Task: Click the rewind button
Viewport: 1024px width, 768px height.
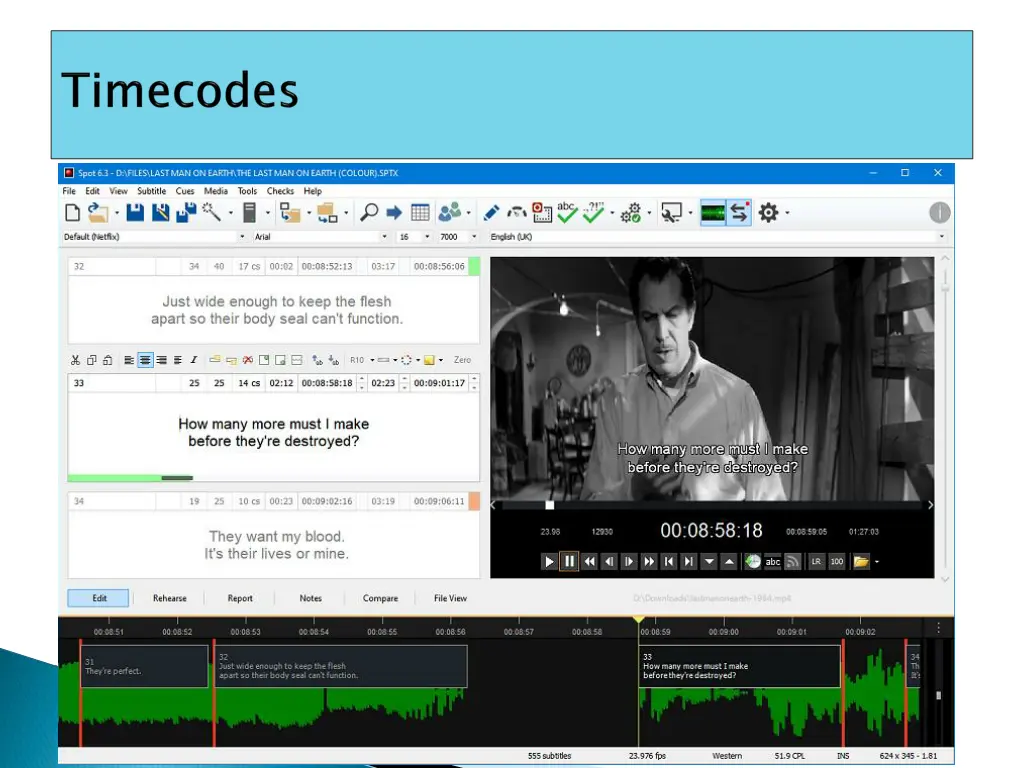Action: 590,562
